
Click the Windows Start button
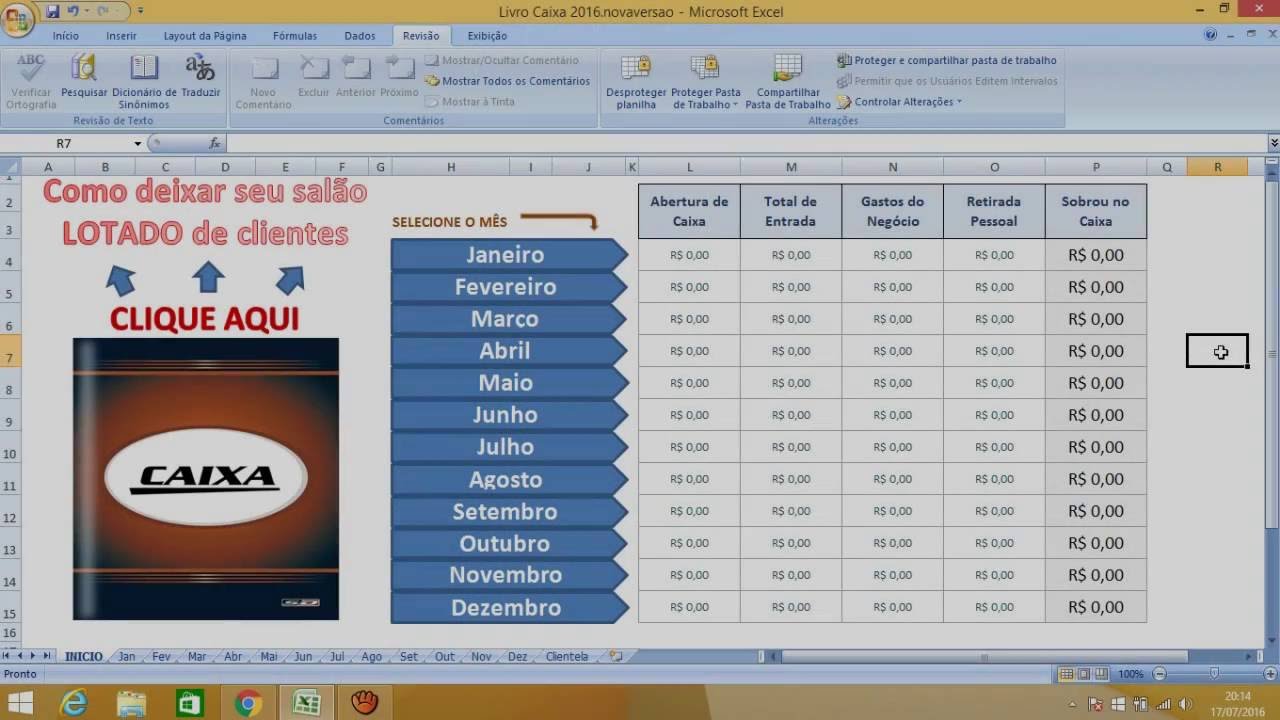20,703
